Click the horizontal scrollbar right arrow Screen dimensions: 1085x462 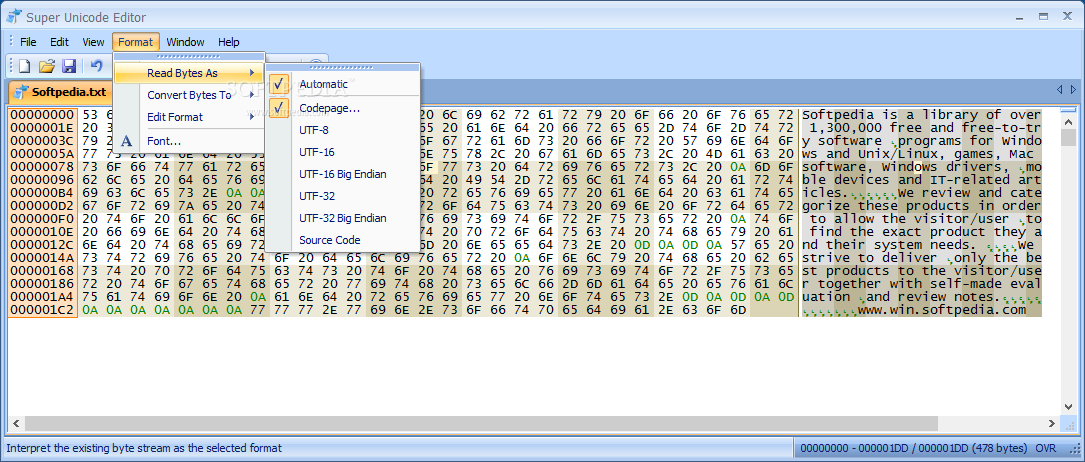coord(1053,423)
